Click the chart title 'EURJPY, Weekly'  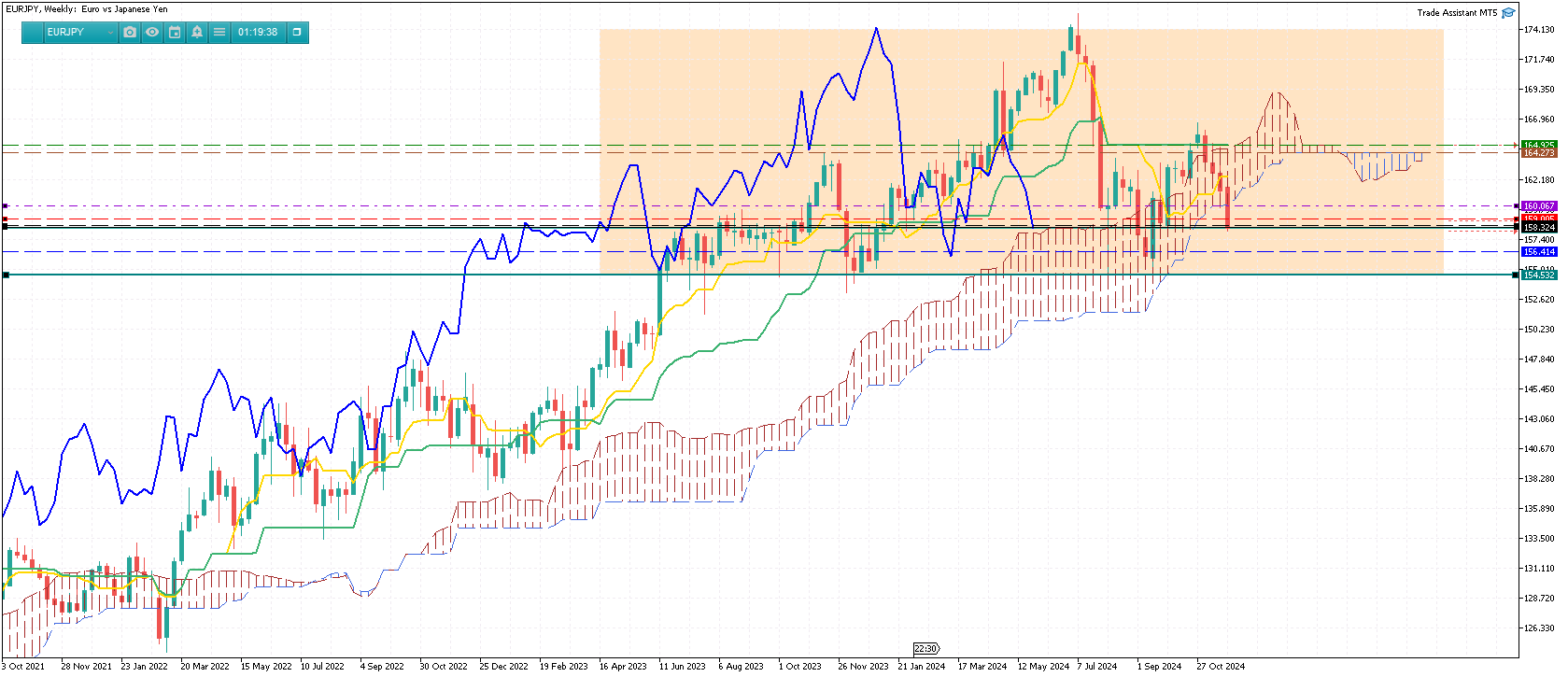[41, 9]
